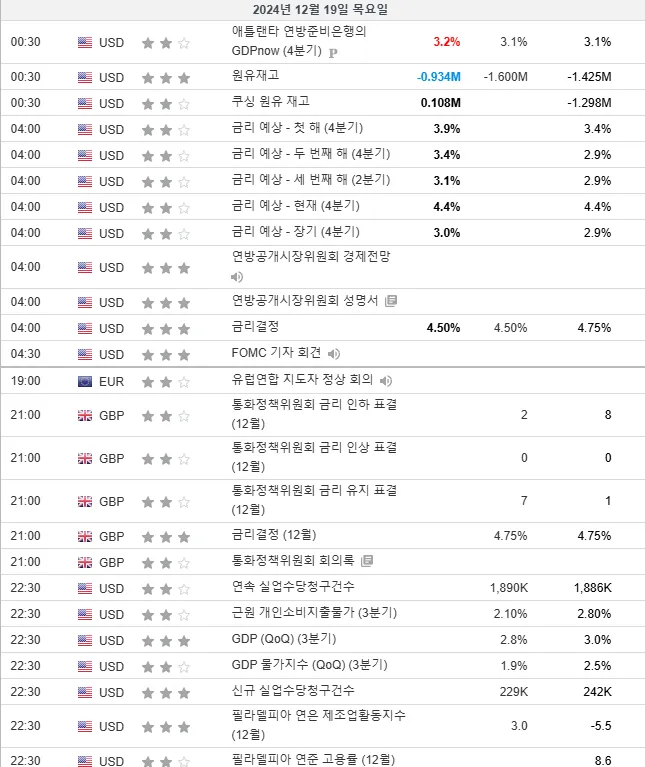This screenshot has height=767, width=645.
Task: Click the US flag in the 쿠싱 원유 재고 row
Action: point(85,104)
